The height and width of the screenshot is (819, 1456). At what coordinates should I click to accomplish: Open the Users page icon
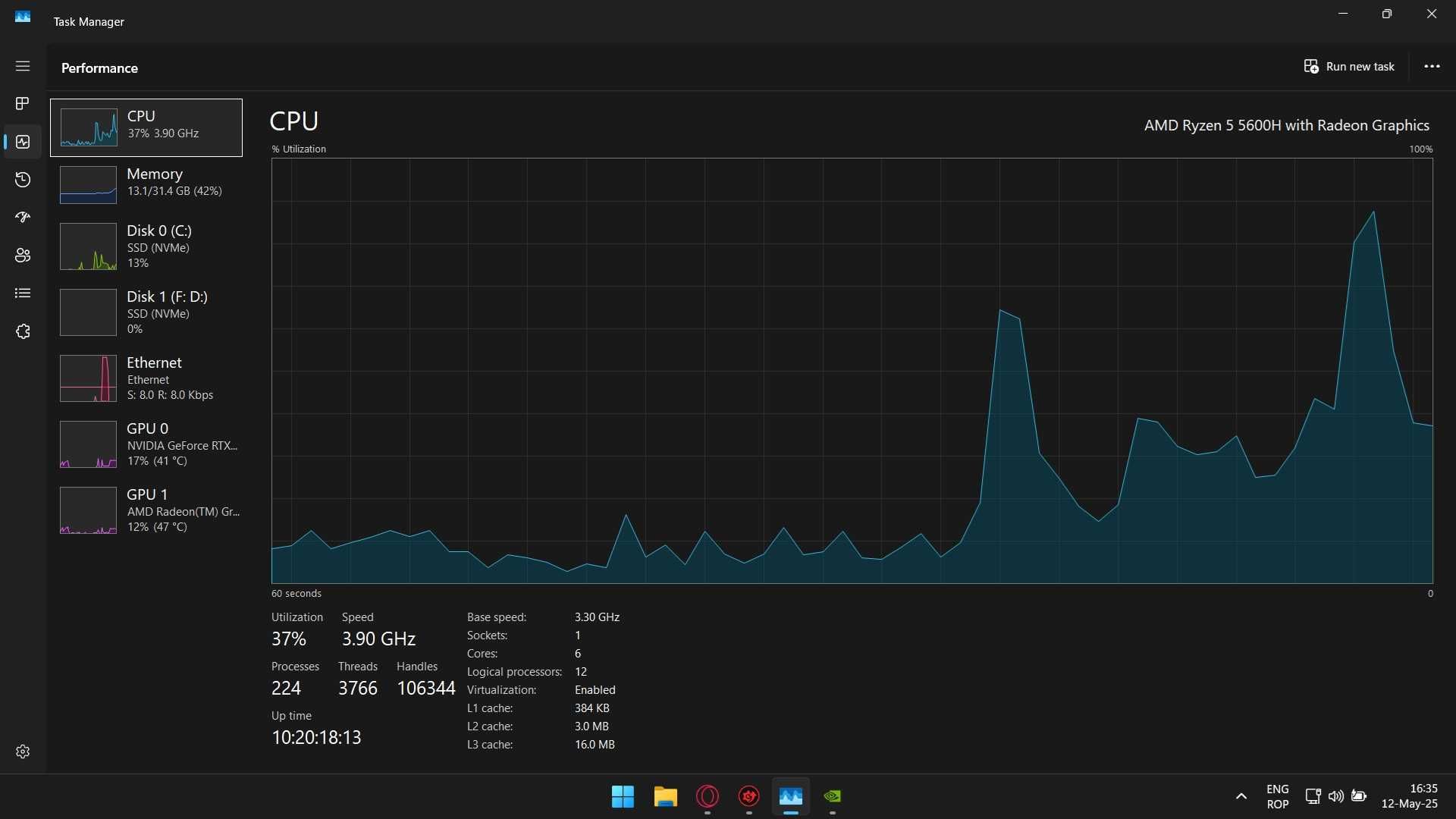[23, 256]
